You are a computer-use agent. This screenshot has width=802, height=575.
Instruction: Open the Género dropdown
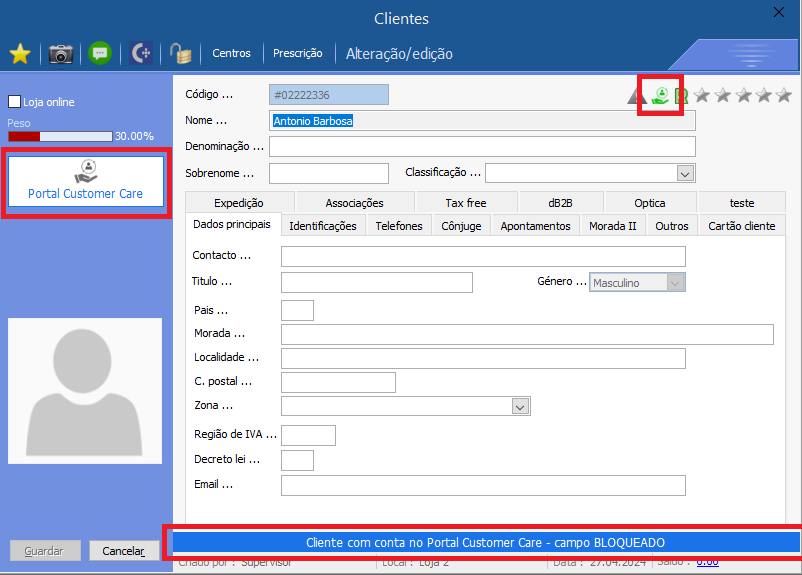[x=676, y=283]
